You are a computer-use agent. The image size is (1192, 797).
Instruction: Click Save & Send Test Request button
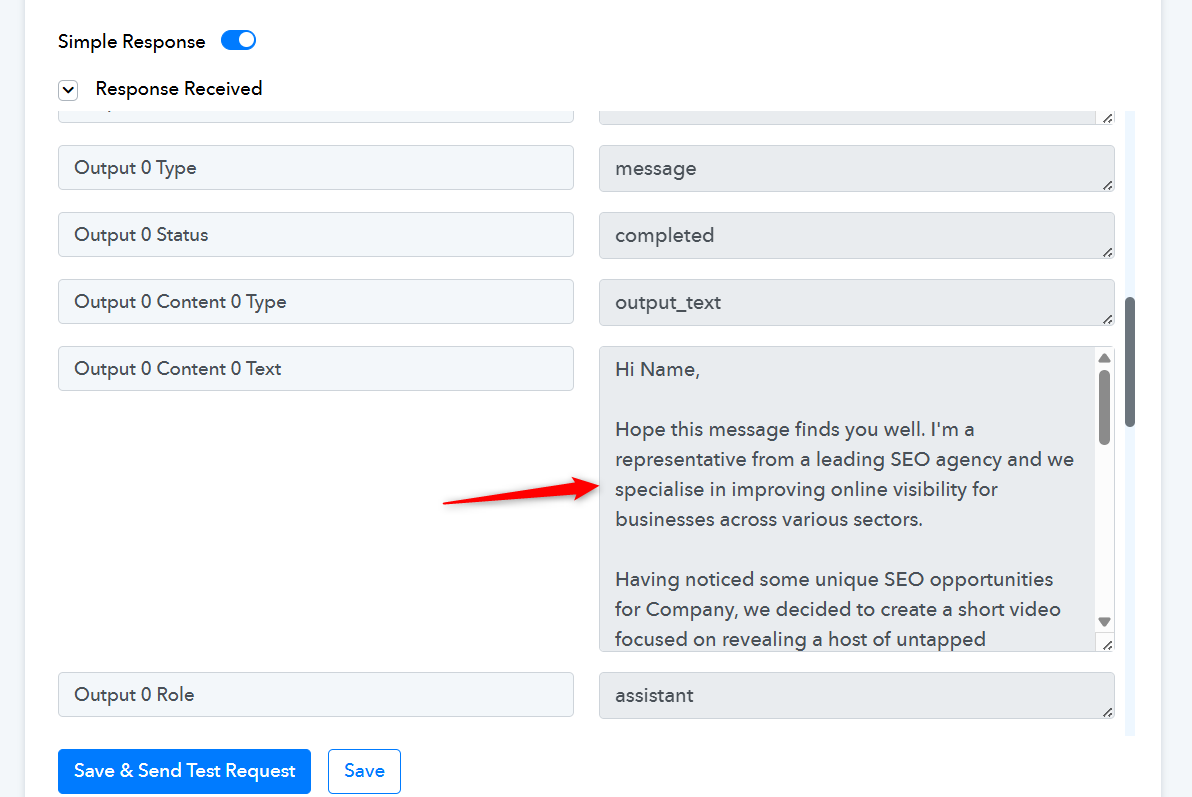tap(184, 771)
